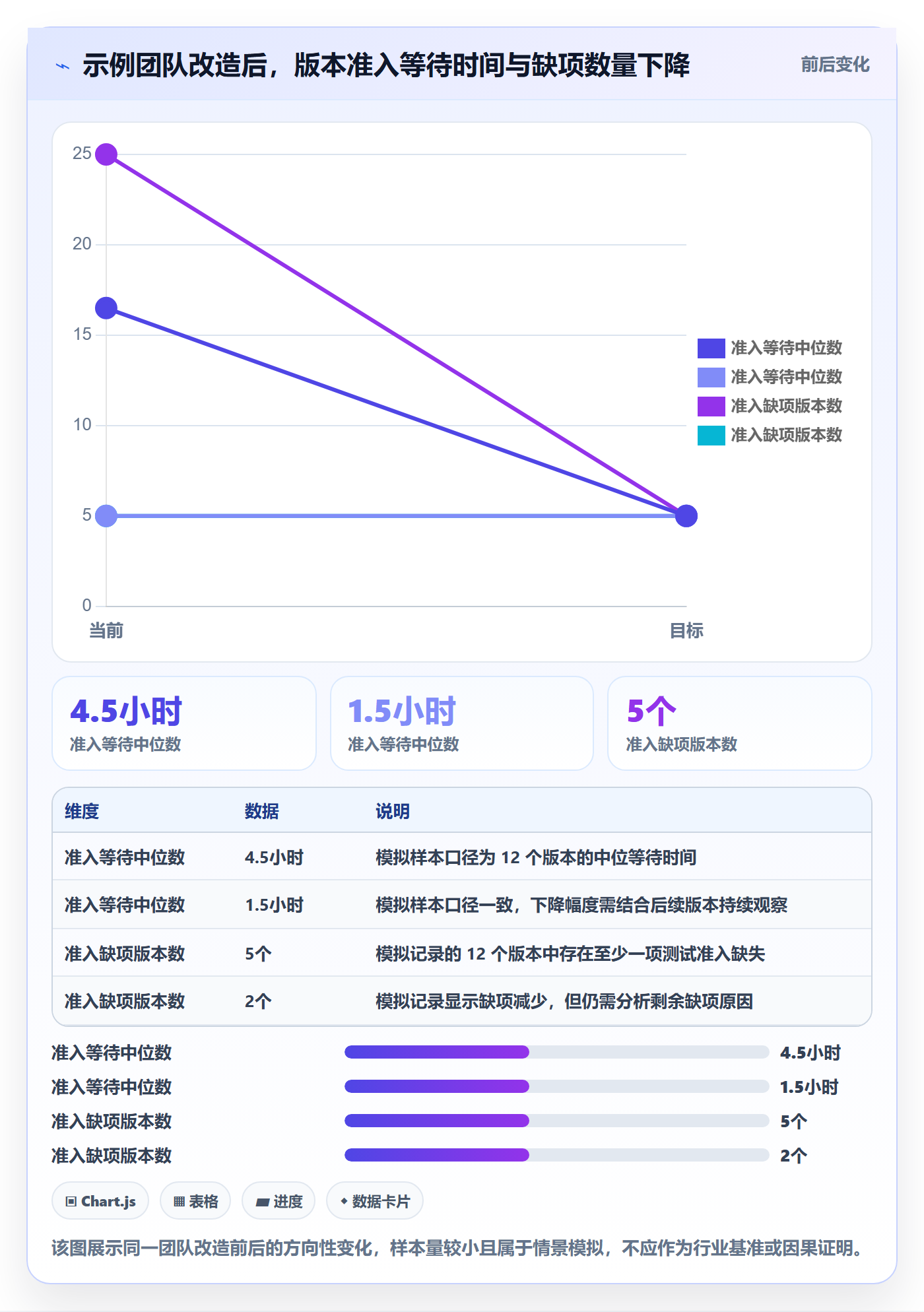Click the 1.5小时 cell in the table
The width and height of the screenshot is (924, 1312).
pyautogui.click(x=274, y=905)
